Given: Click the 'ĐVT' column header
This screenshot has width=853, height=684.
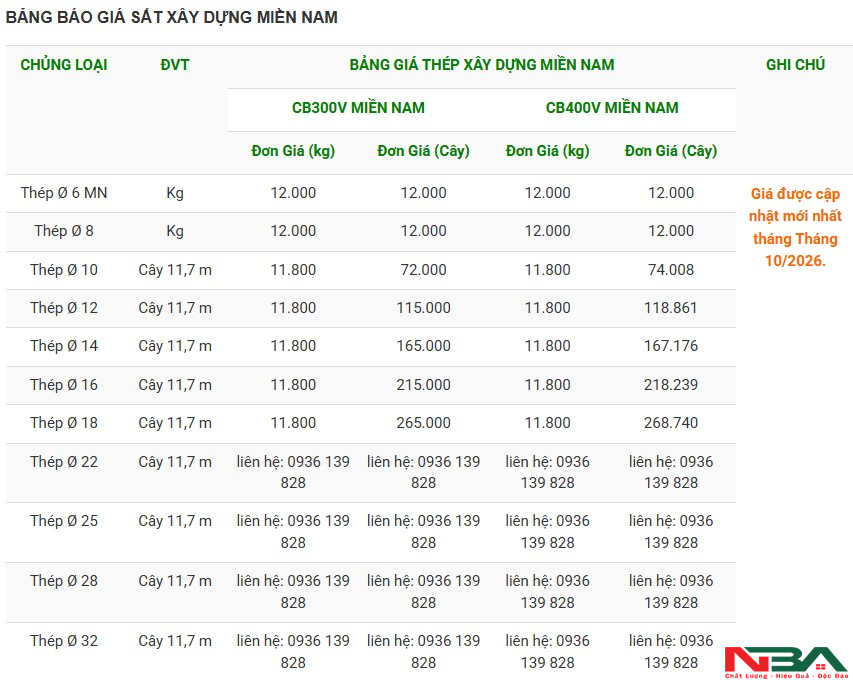Looking at the screenshot, I should [175, 65].
